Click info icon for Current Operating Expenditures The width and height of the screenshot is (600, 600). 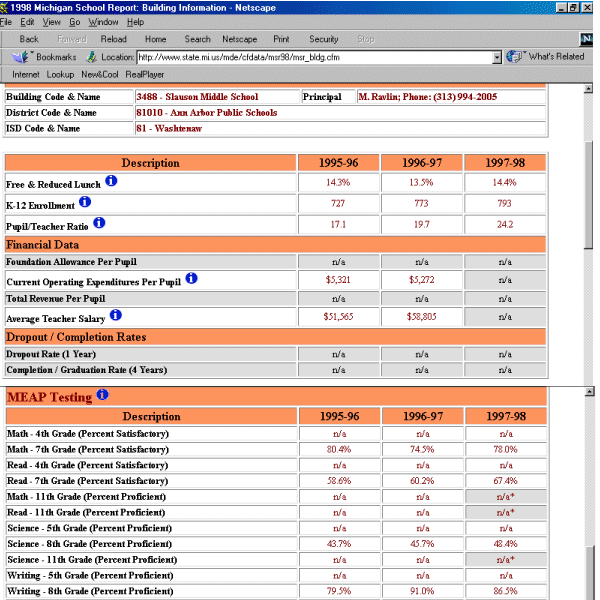point(191,279)
